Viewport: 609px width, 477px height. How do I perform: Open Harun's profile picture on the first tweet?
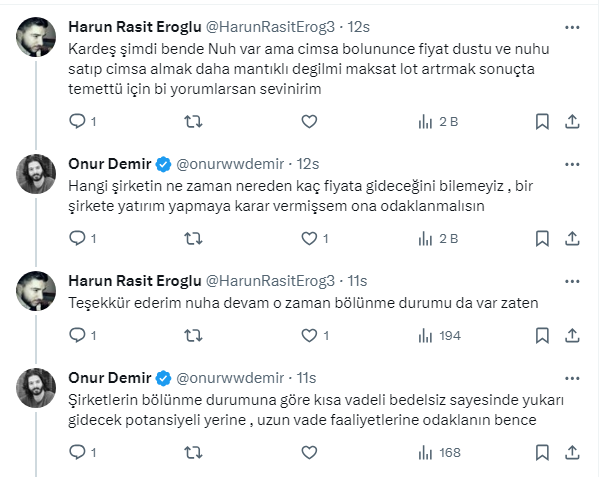[x=36, y=40]
